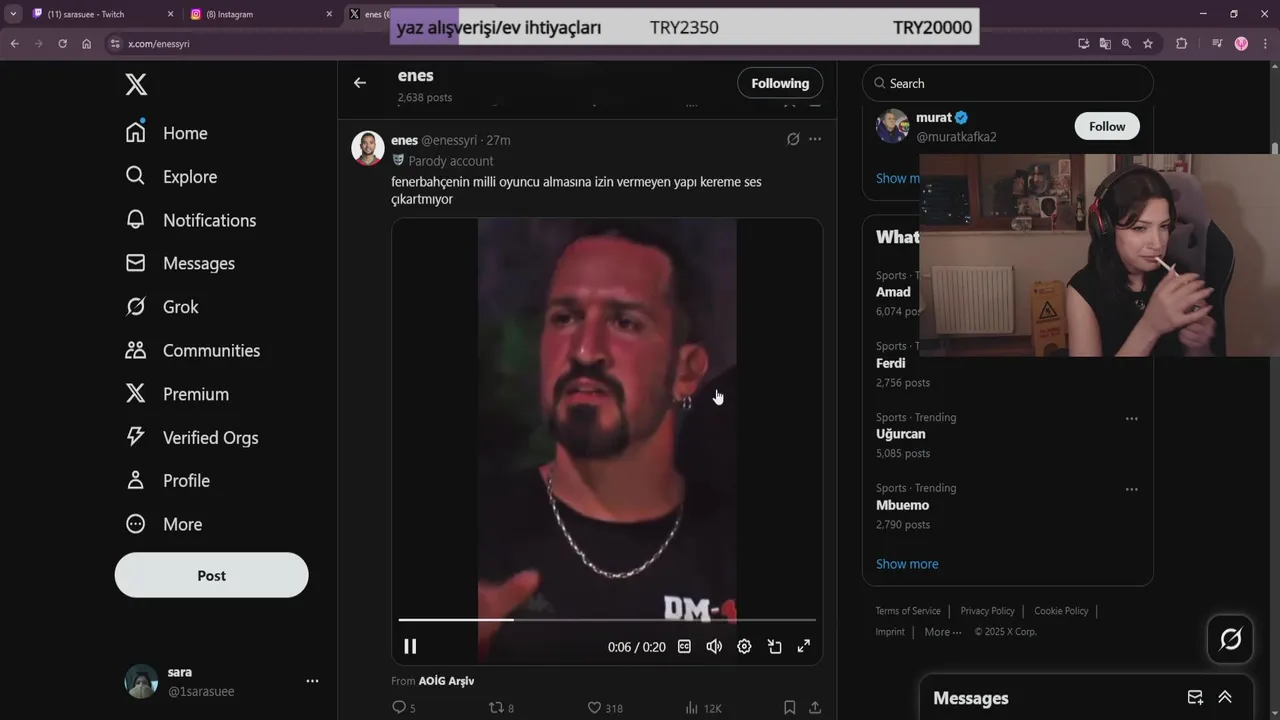Open the Terms of Service link
The height and width of the screenshot is (720, 1280).
coord(908,611)
